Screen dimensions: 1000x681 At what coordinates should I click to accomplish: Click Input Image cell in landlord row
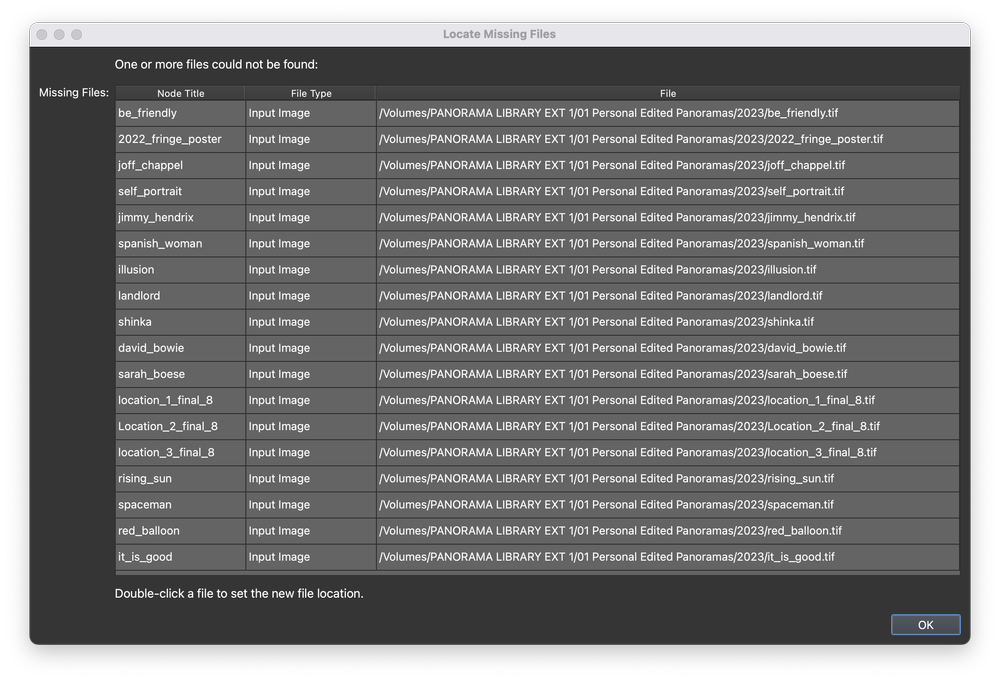[311, 296]
